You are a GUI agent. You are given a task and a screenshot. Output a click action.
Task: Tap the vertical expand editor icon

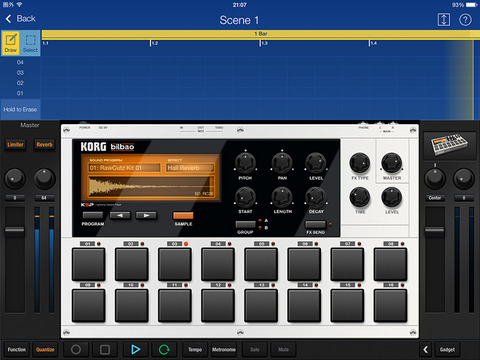[x=444, y=20]
